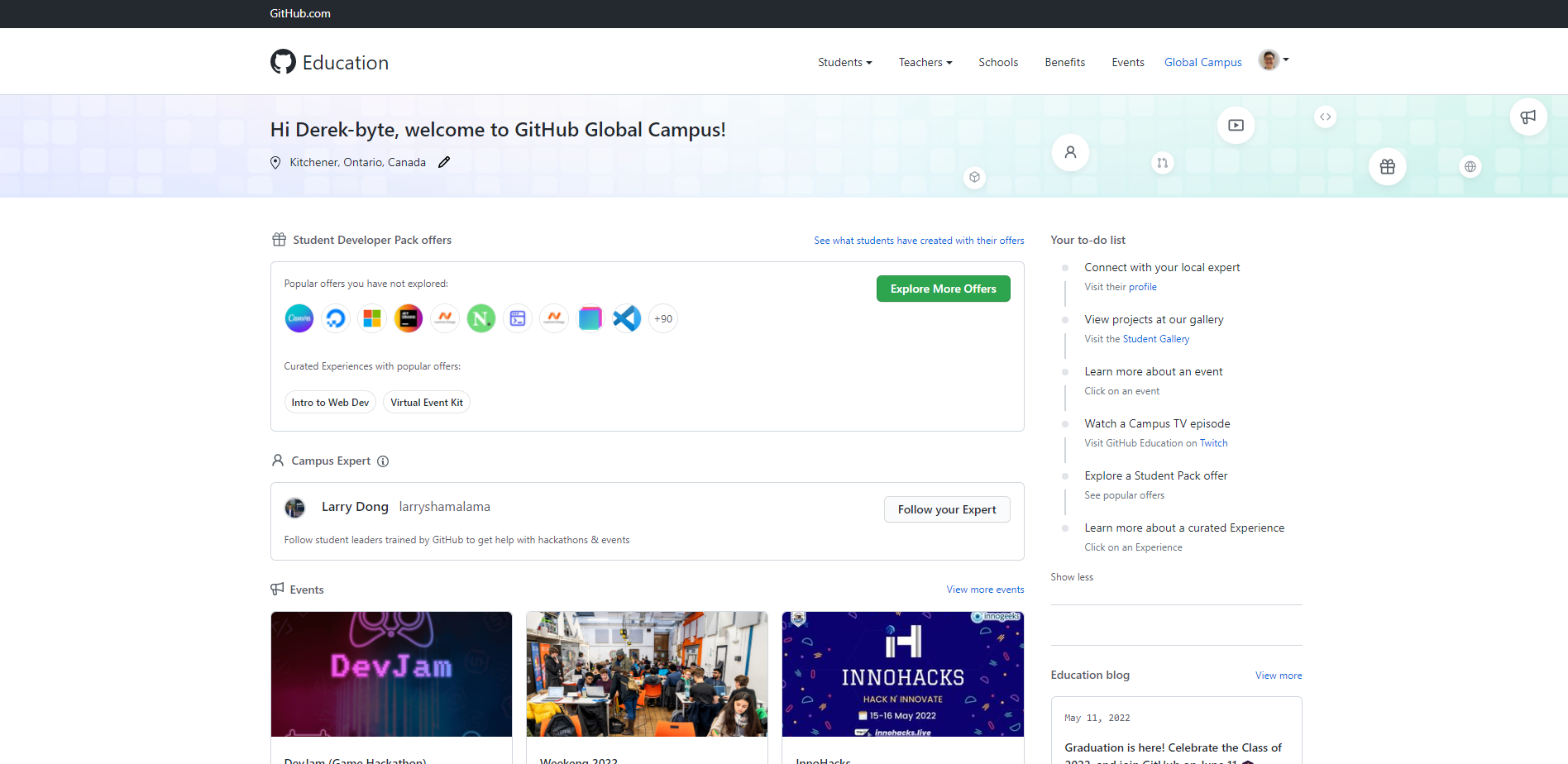Open the INNOHACKS event thumbnail
The height and width of the screenshot is (764, 1568).
pyautogui.click(x=902, y=674)
